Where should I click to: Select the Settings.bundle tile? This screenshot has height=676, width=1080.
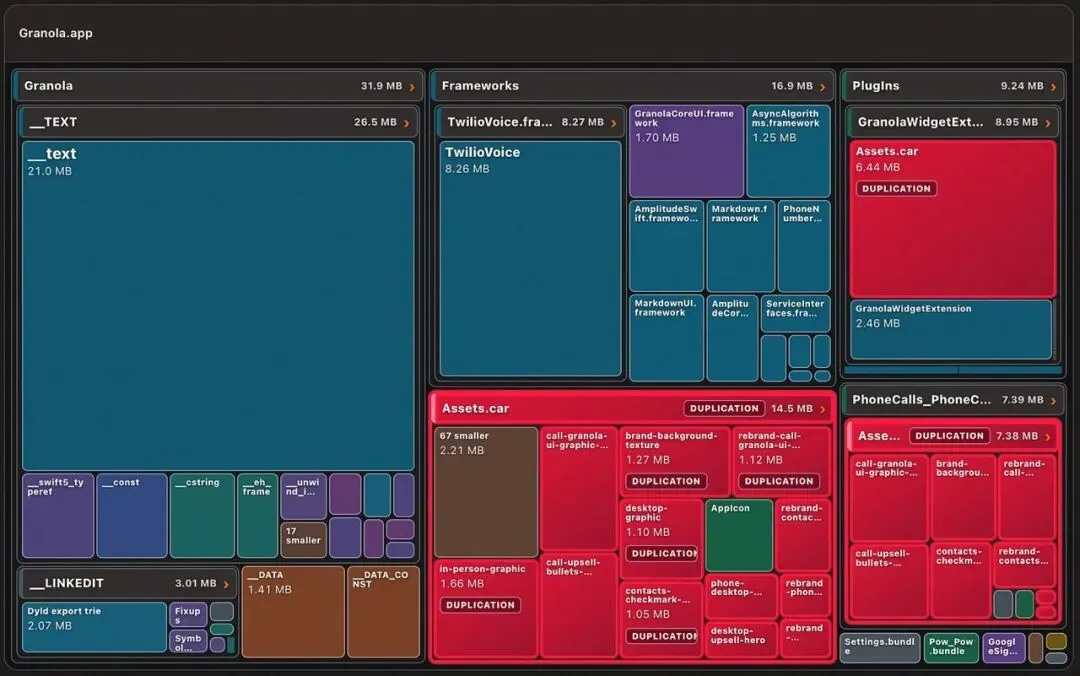(x=880, y=648)
